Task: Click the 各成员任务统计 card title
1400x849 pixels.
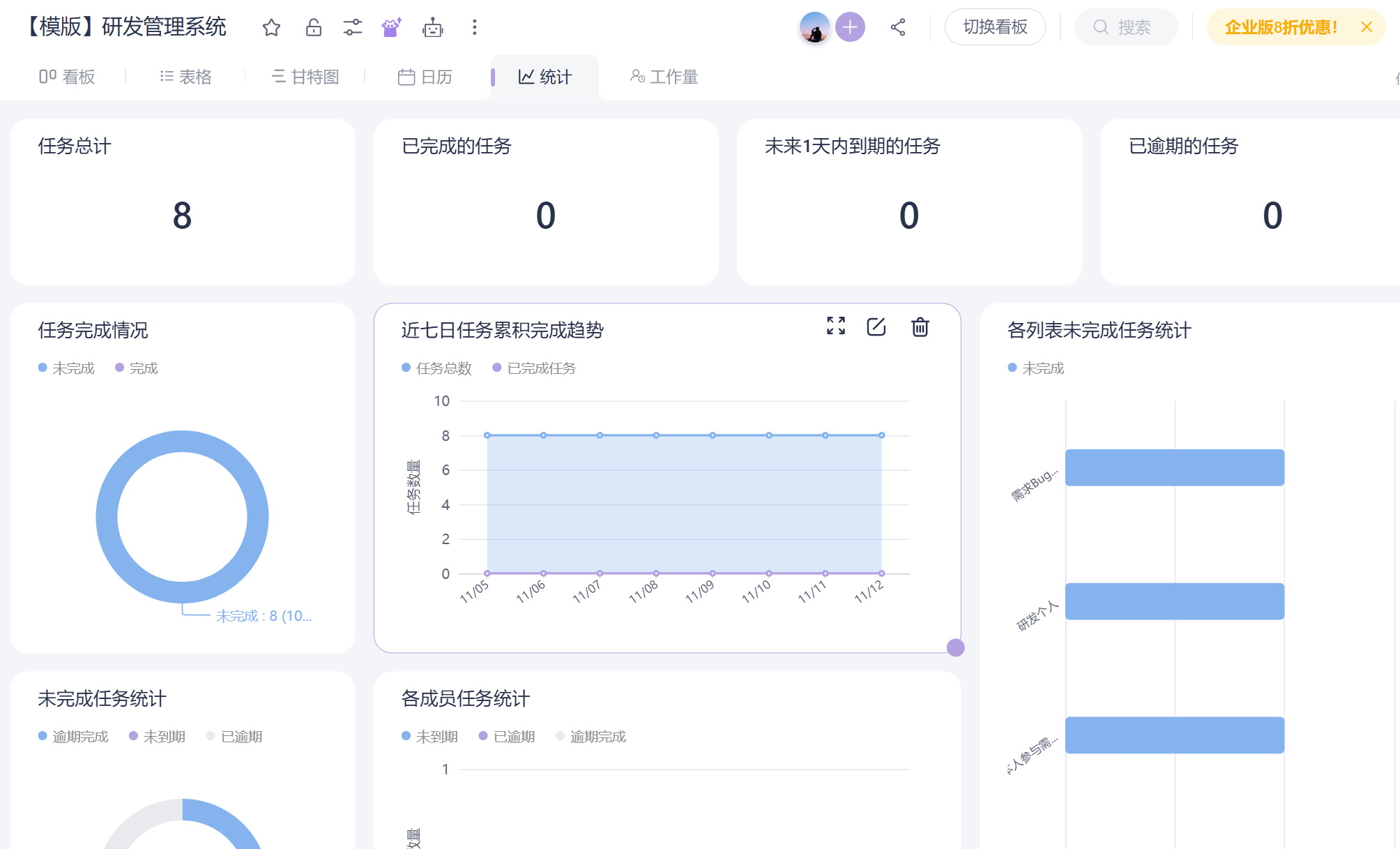Action: click(x=466, y=698)
